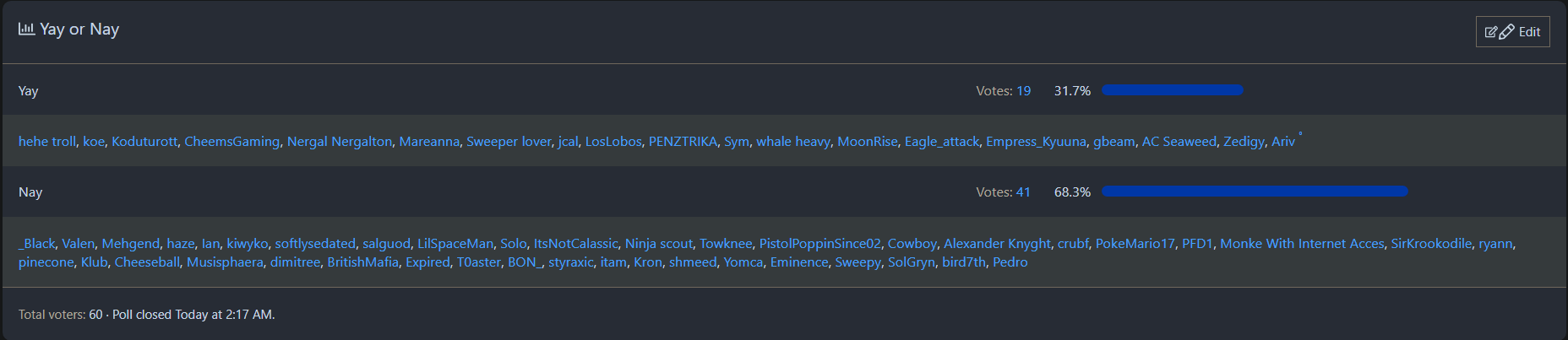Open voter profile AC Seaweed
This screenshot has width=1568, height=340.
pos(1179,142)
